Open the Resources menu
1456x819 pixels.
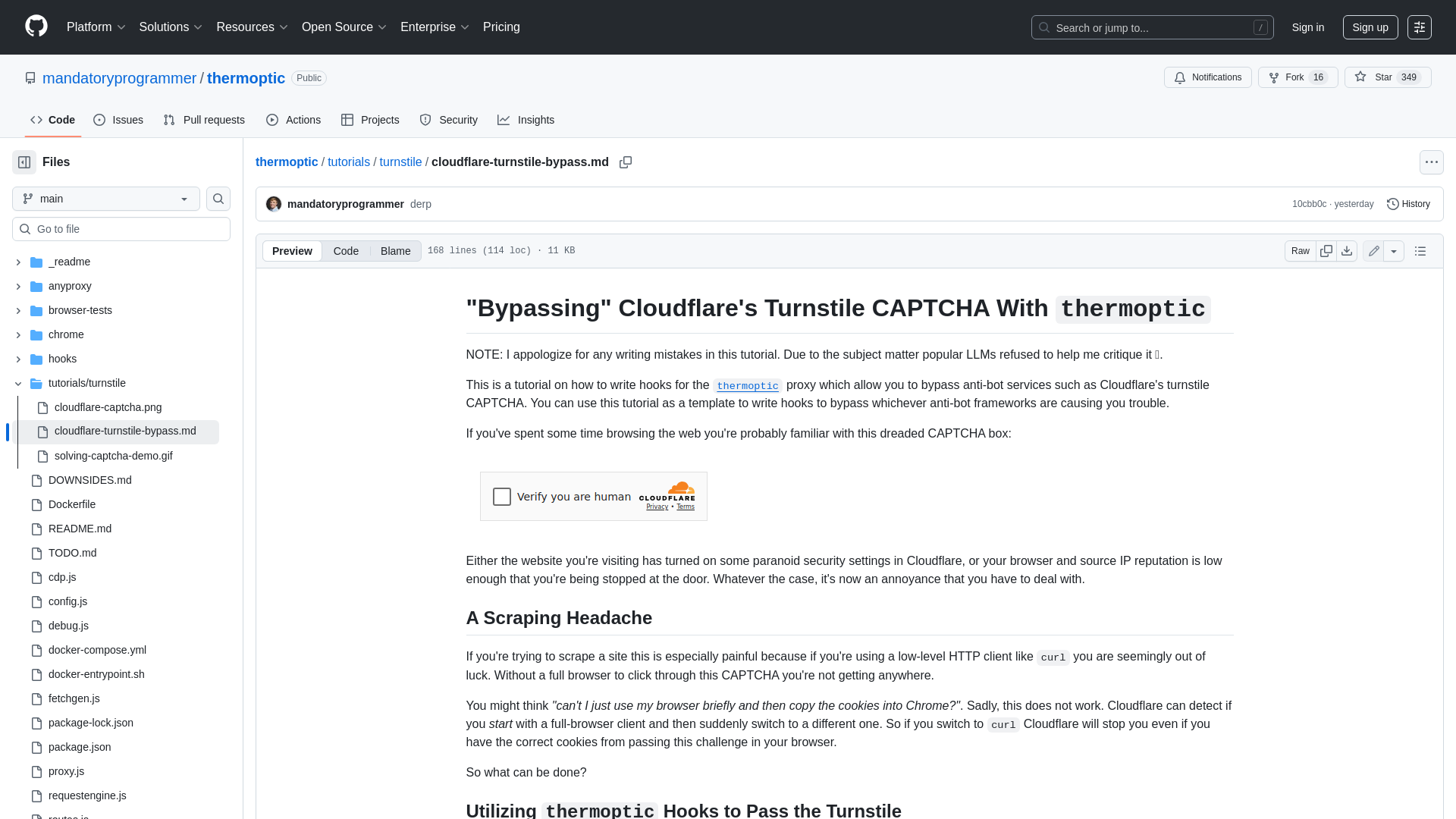(252, 27)
